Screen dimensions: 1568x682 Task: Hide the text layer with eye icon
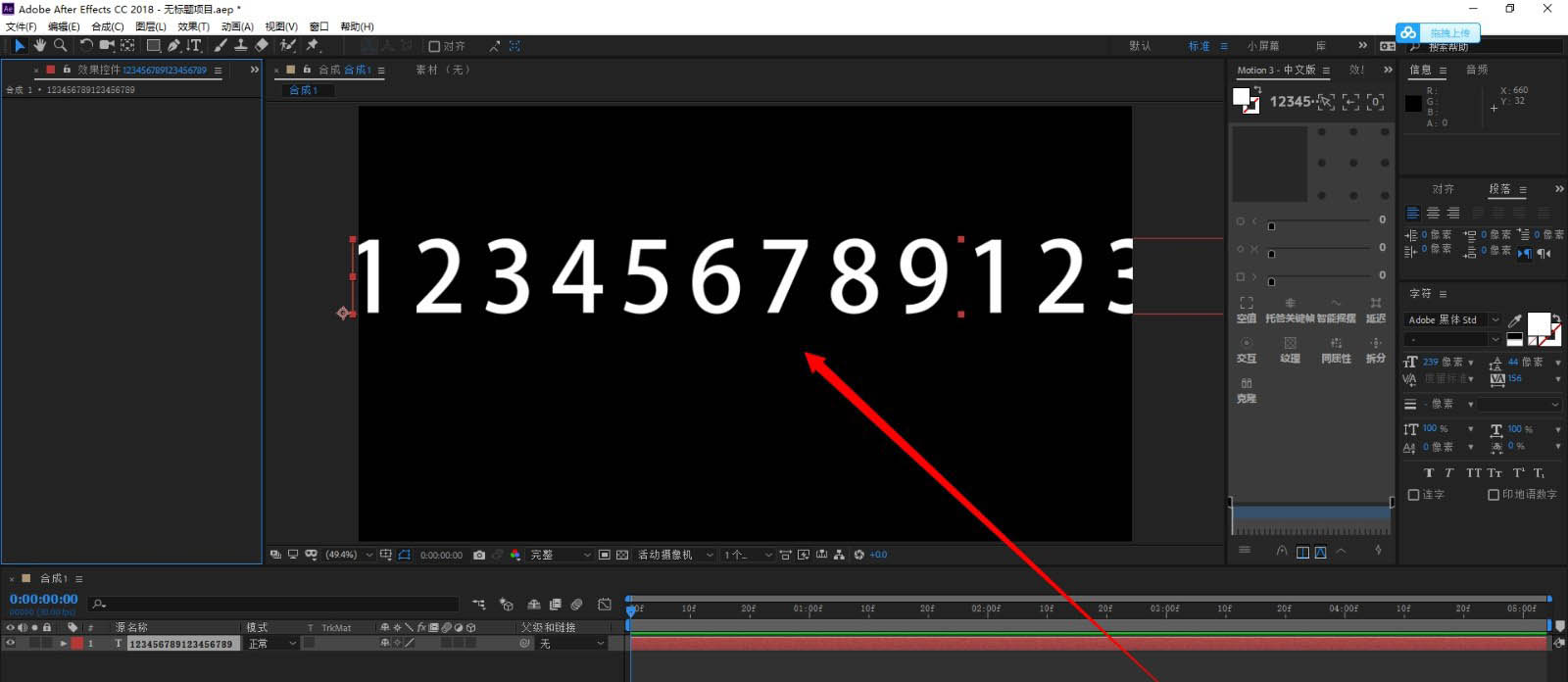pos(11,644)
